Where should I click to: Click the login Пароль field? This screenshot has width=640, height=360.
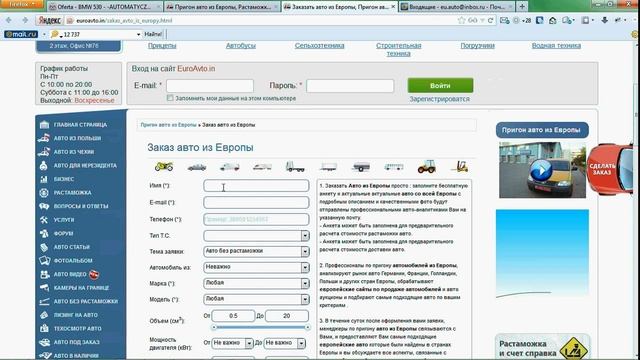(350, 86)
